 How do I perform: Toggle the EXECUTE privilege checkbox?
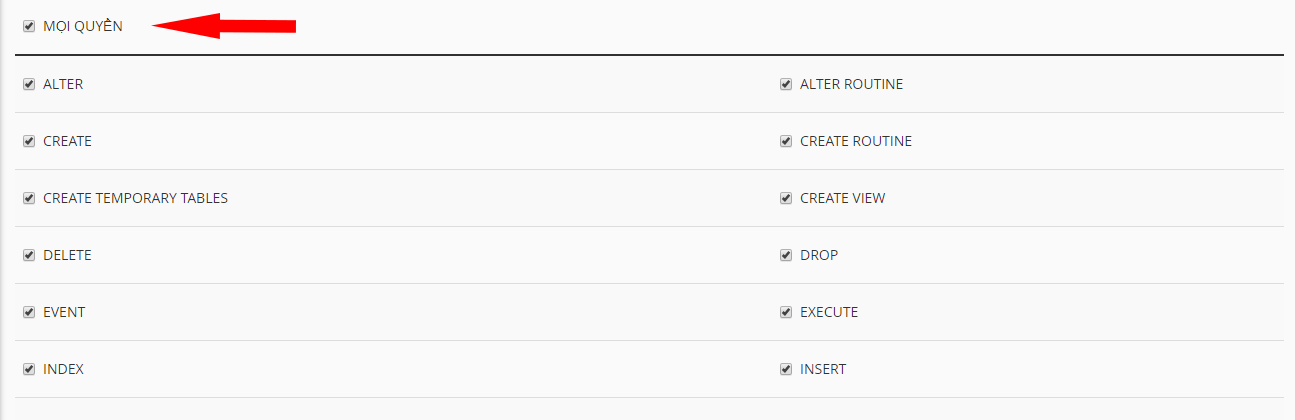[x=786, y=313]
